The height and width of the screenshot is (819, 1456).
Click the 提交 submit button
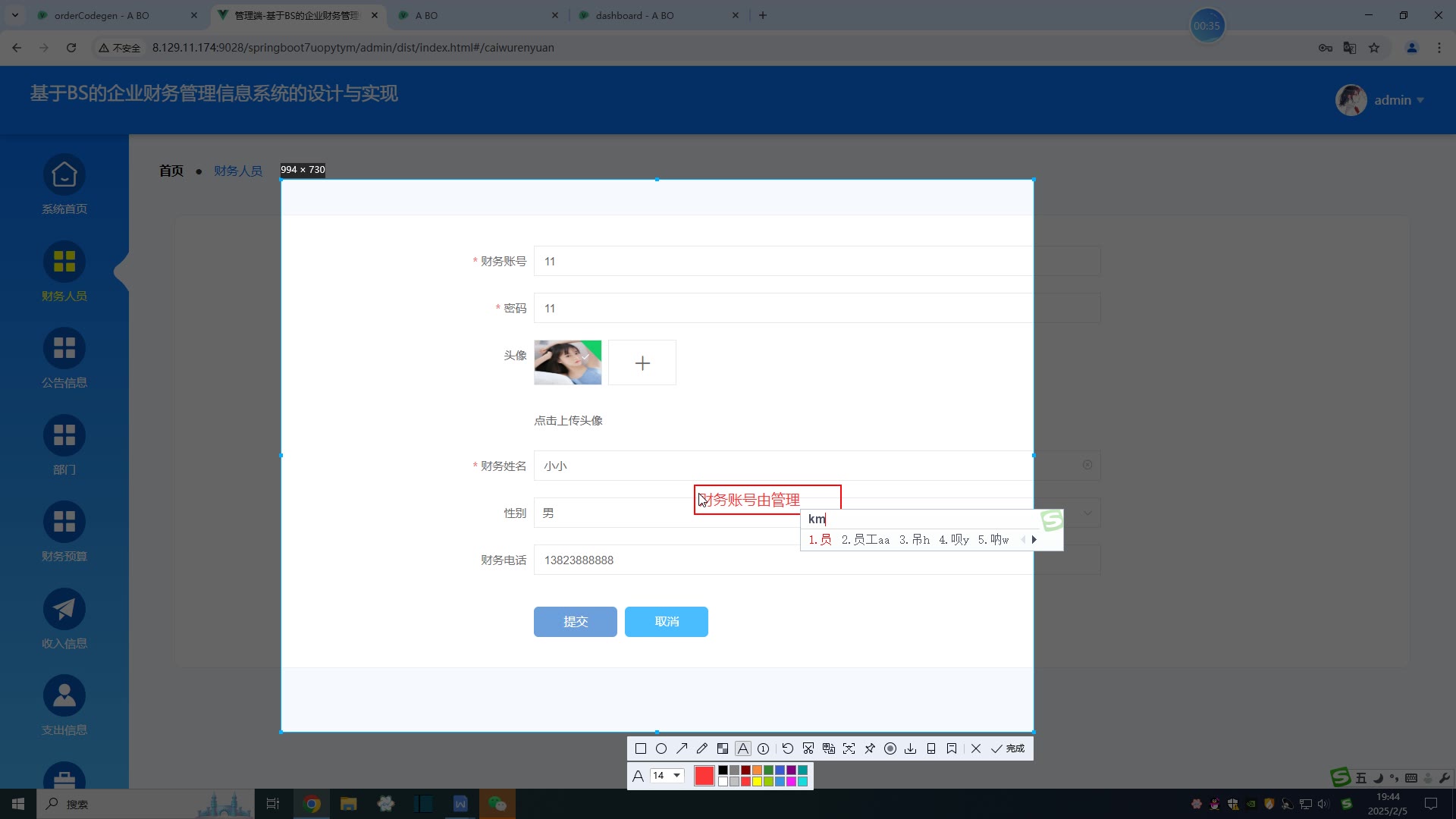(x=575, y=622)
